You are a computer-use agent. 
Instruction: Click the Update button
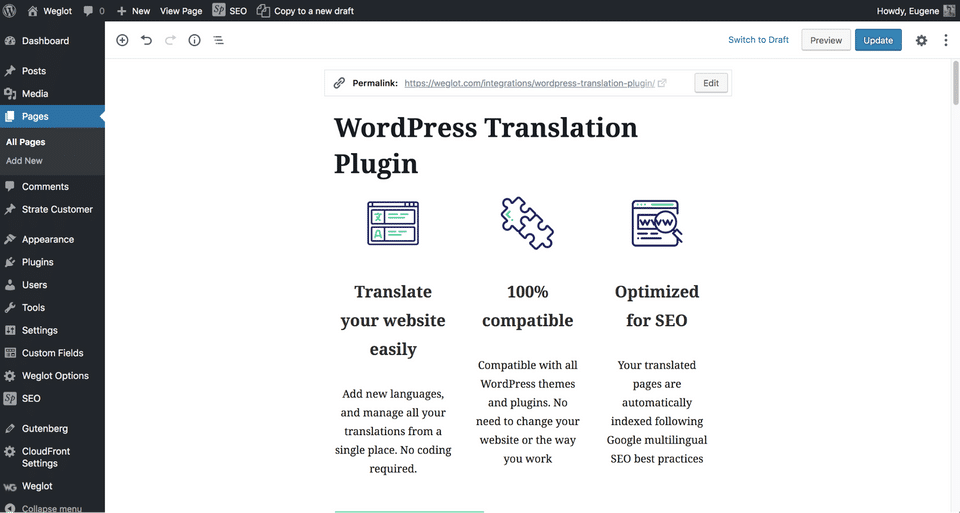[x=878, y=40]
